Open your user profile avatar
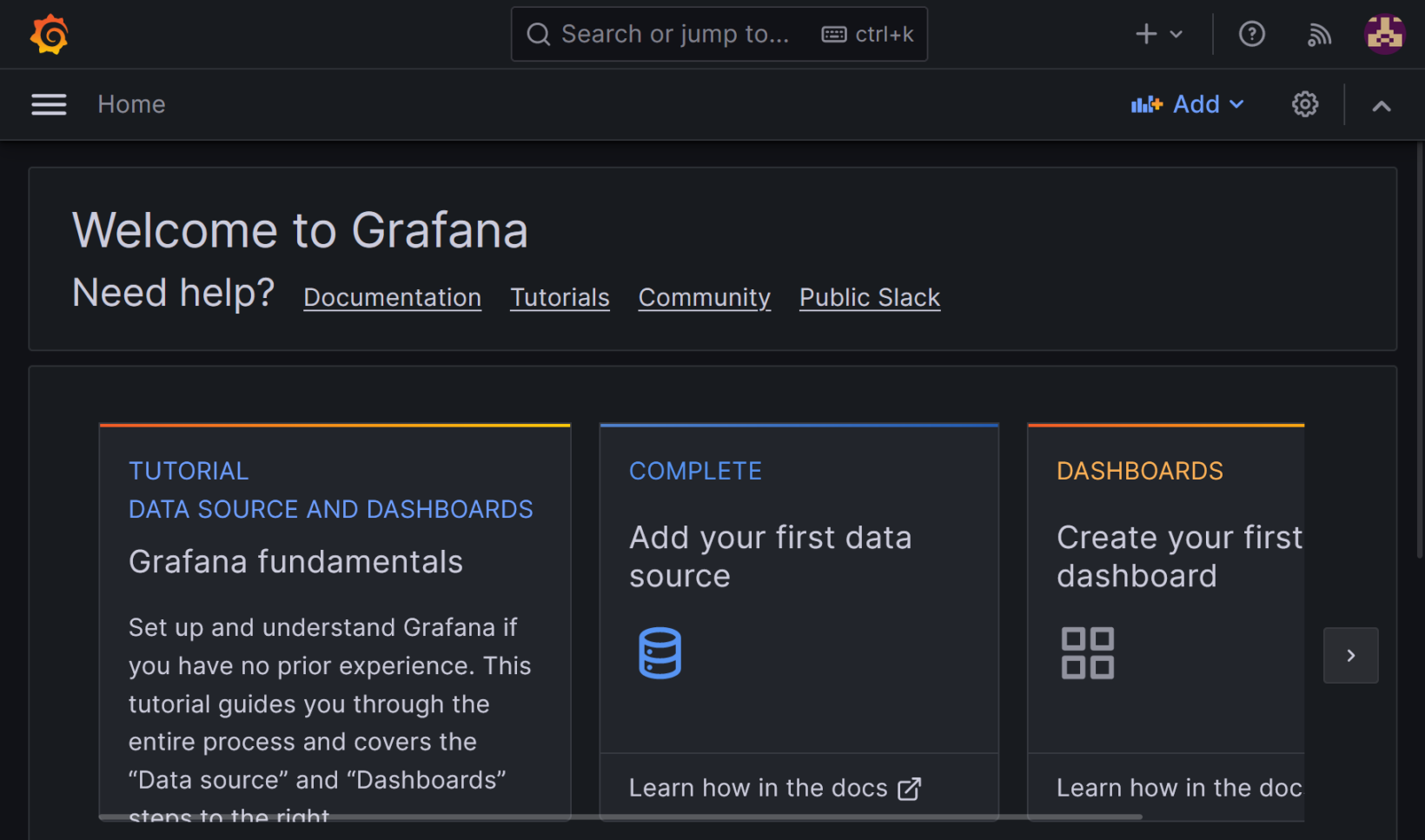 [1384, 34]
